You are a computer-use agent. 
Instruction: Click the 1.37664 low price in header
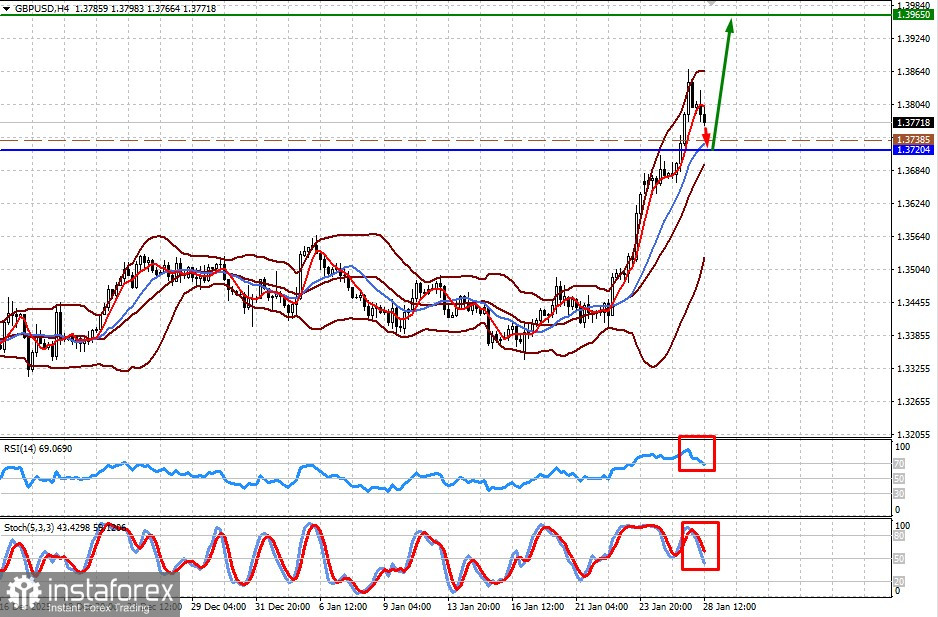(x=164, y=9)
